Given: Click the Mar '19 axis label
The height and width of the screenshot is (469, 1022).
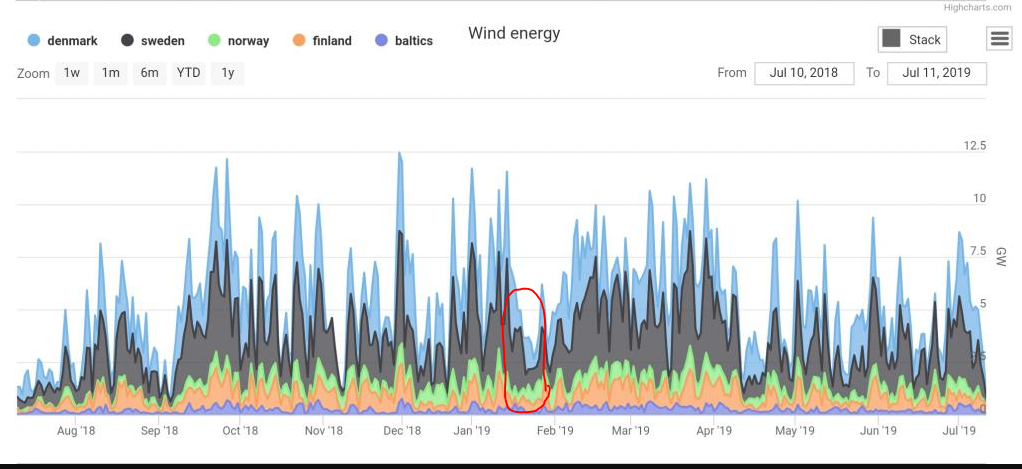Looking at the screenshot, I should [x=631, y=431].
